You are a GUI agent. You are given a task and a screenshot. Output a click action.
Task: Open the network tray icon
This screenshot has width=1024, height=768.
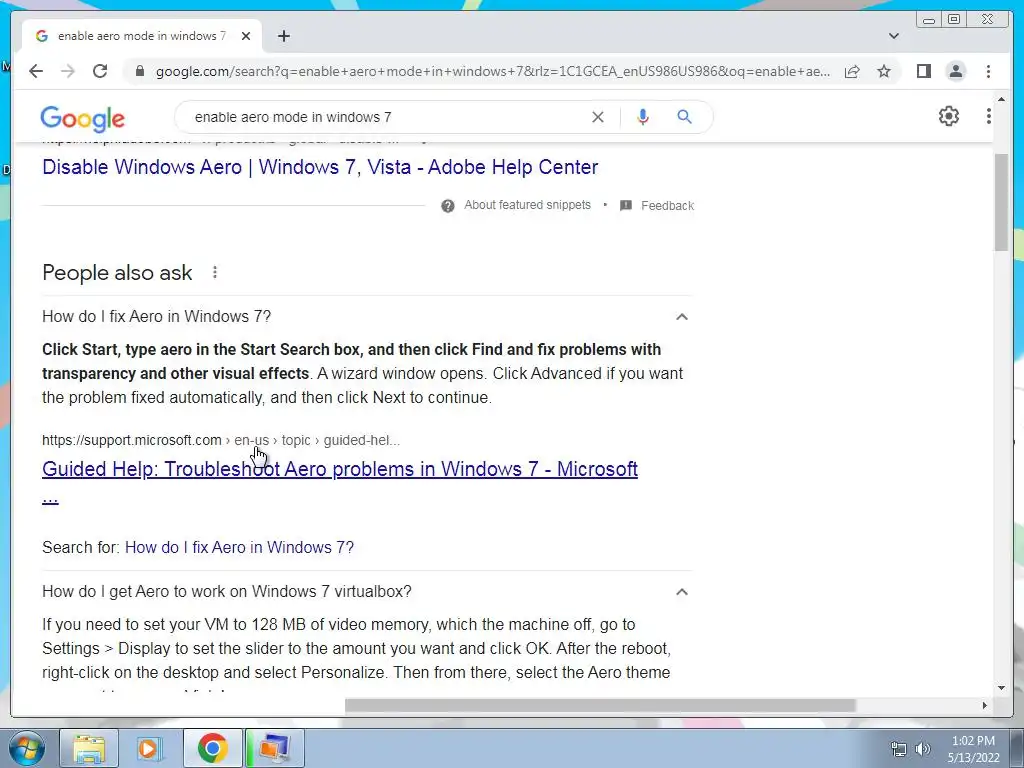click(899, 749)
